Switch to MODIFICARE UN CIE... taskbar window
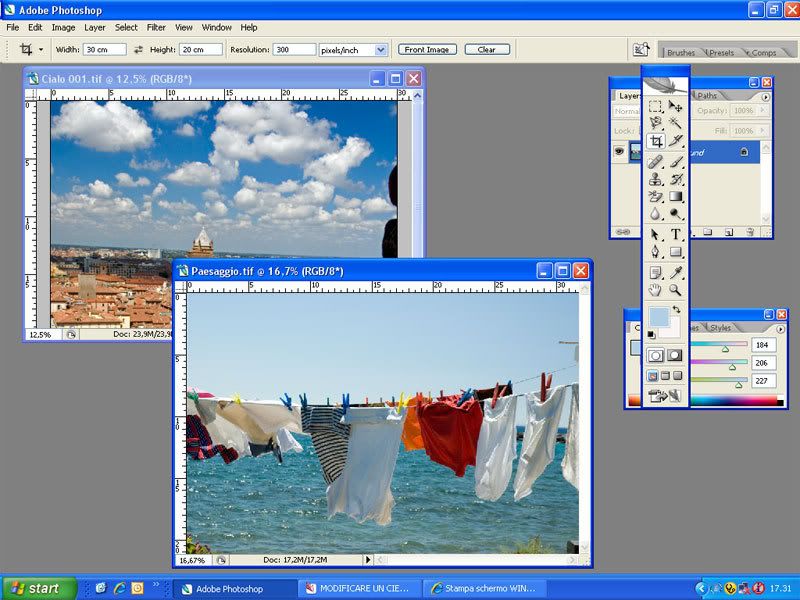 pos(360,589)
